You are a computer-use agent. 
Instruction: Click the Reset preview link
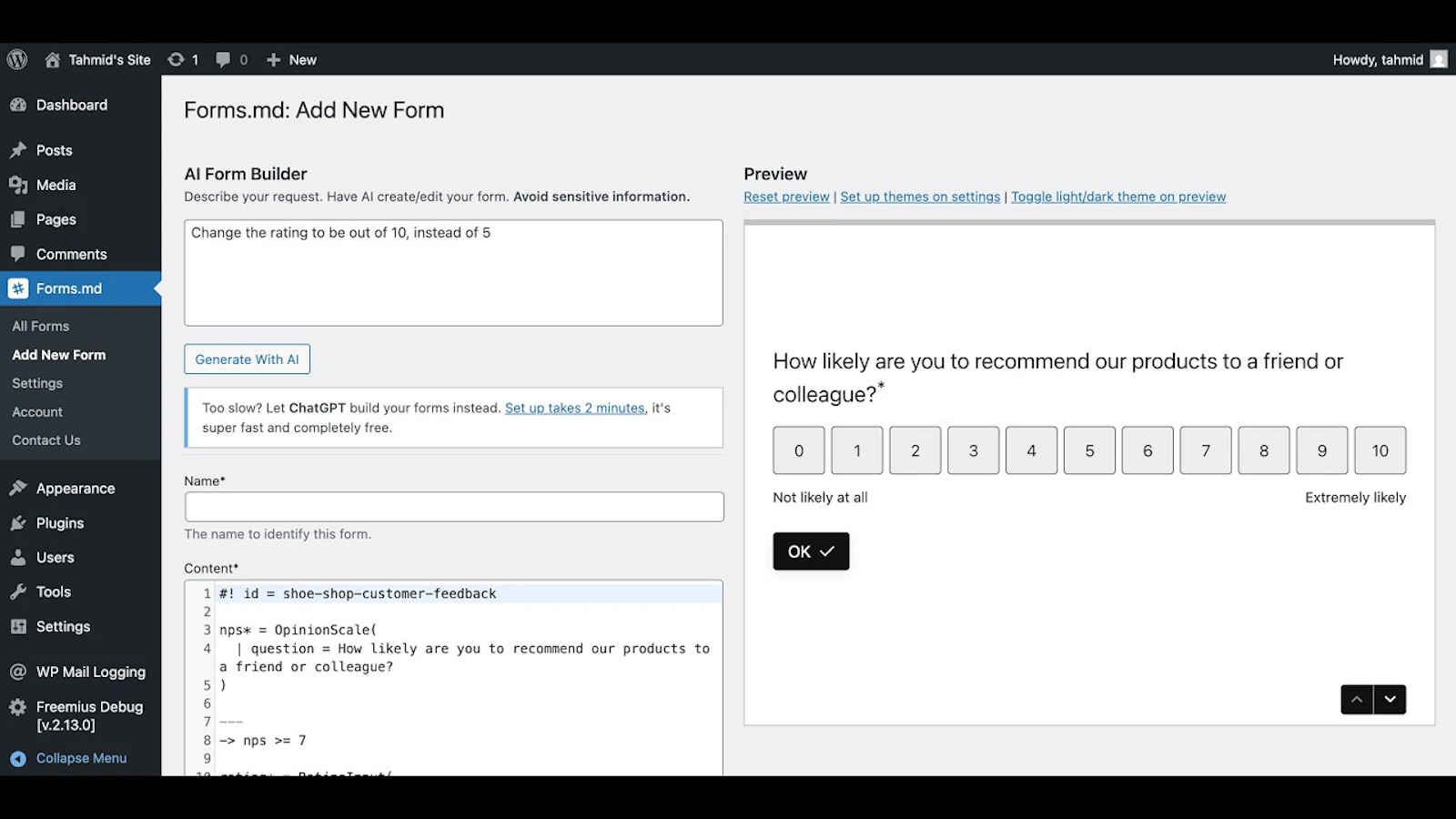786,197
